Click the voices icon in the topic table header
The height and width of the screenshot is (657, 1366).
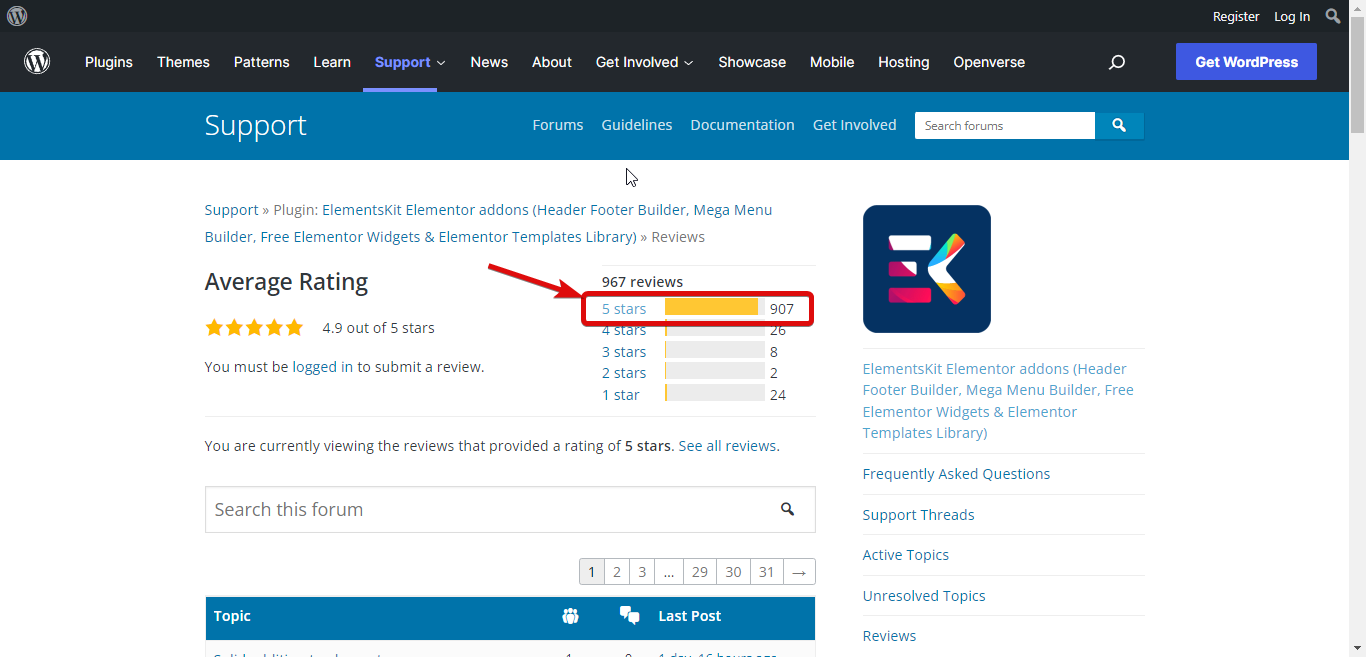570,616
